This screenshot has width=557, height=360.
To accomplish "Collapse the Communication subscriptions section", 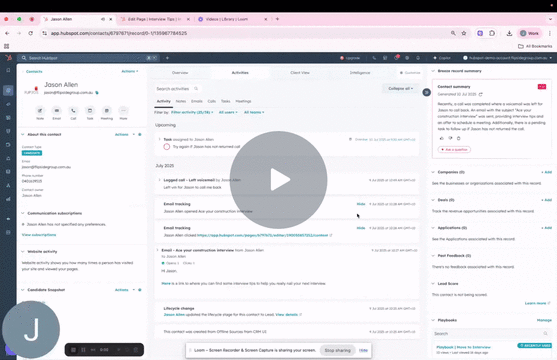I will click(23, 213).
